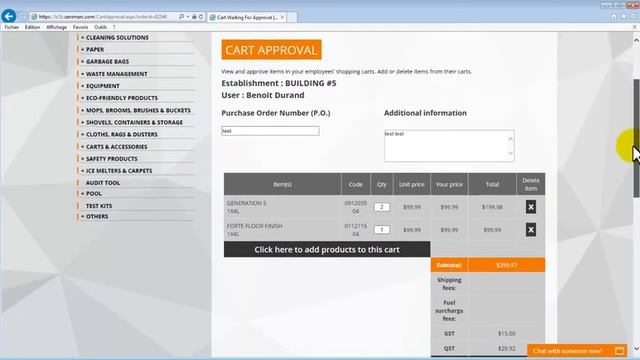Open the Affichage menu
Image resolution: width=640 pixels, height=360 pixels.
pyautogui.click(x=56, y=27)
